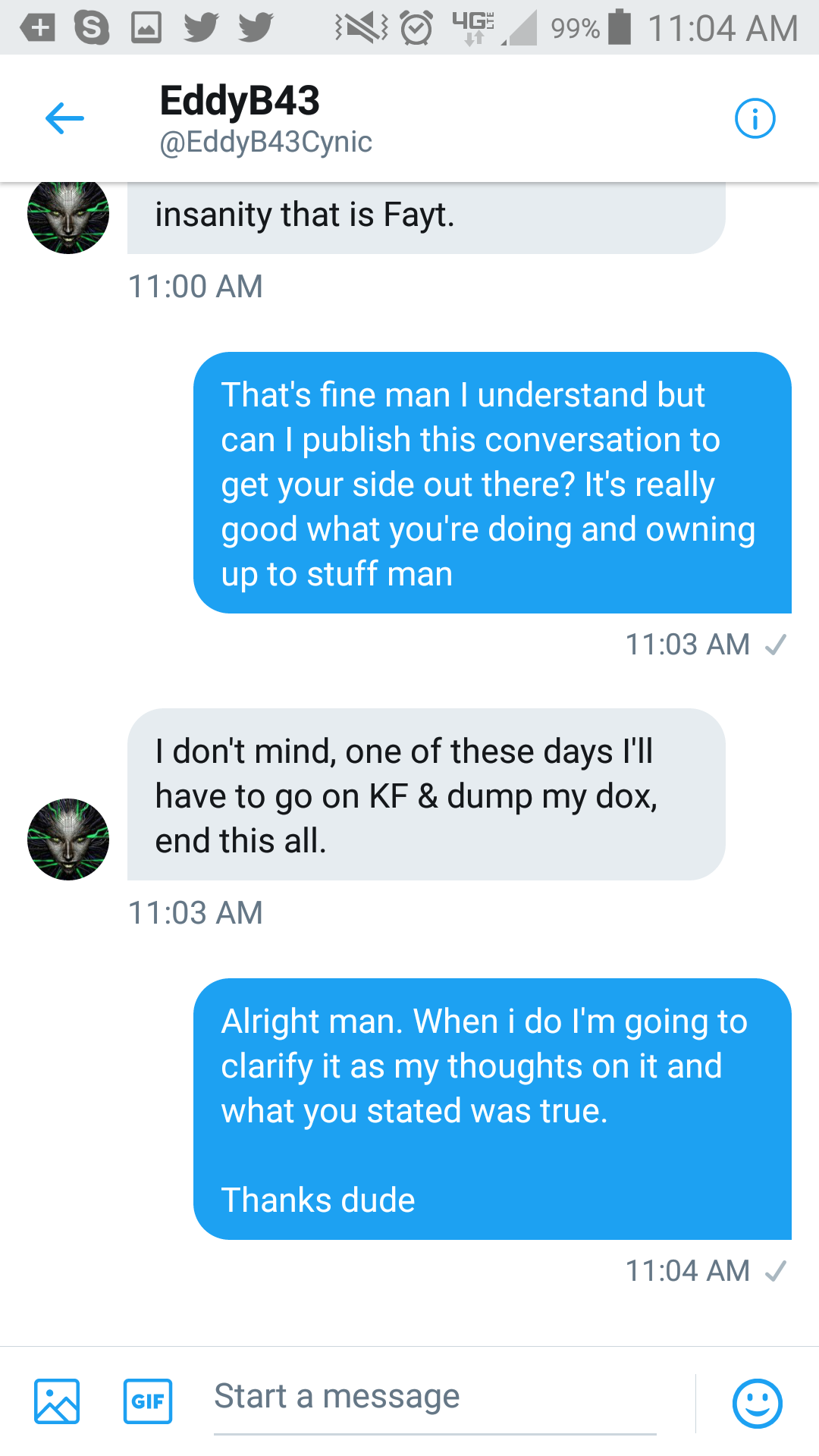The height and width of the screenshot is (1456, 819).
Task: Open sender avatar beside KF dox message
Action: tap(68, 839)
